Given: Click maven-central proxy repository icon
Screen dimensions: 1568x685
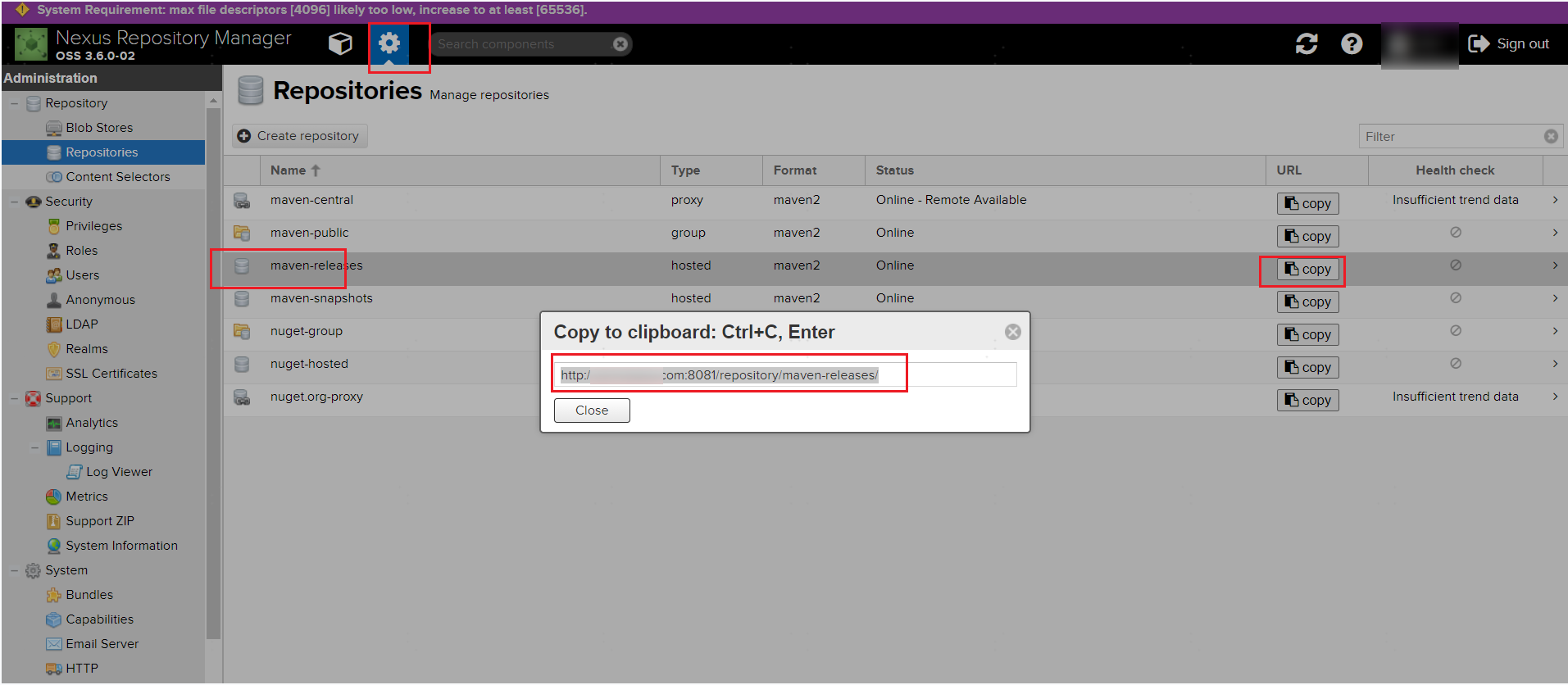Looking at the screenshot, I should coord(242,201).
